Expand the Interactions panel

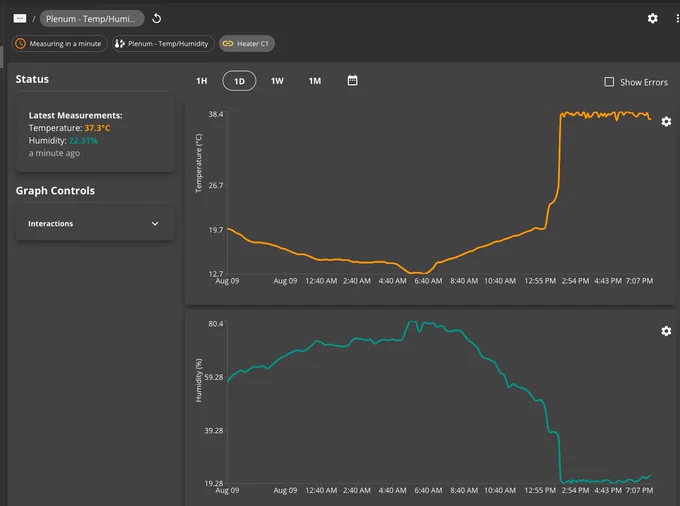(95, 224)
